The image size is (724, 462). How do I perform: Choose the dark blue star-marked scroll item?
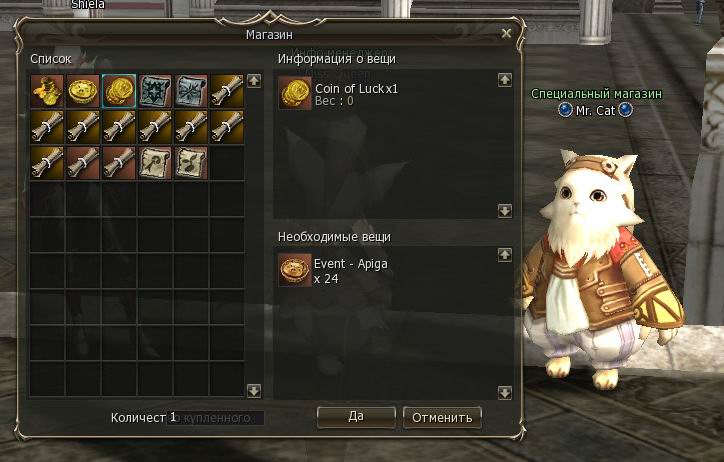coord(155,91)
